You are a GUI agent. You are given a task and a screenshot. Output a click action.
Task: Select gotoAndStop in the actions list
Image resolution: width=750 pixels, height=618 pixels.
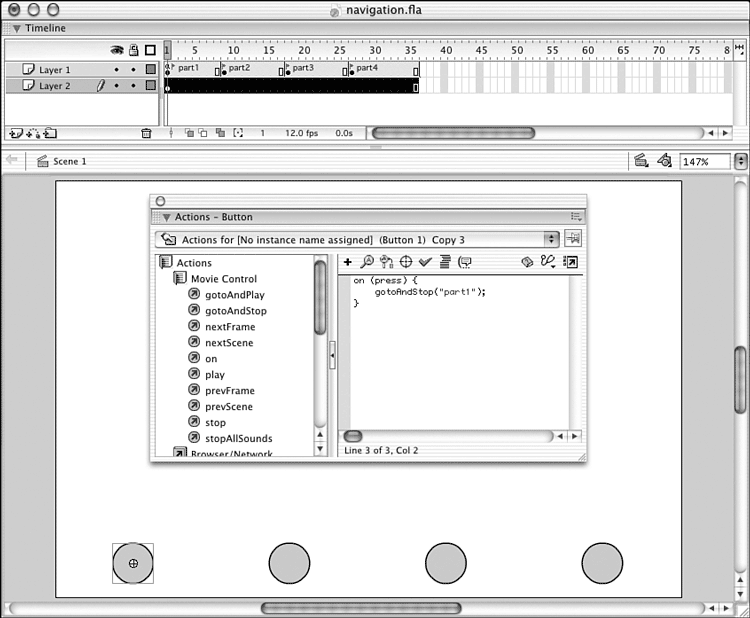coord(236,311)
